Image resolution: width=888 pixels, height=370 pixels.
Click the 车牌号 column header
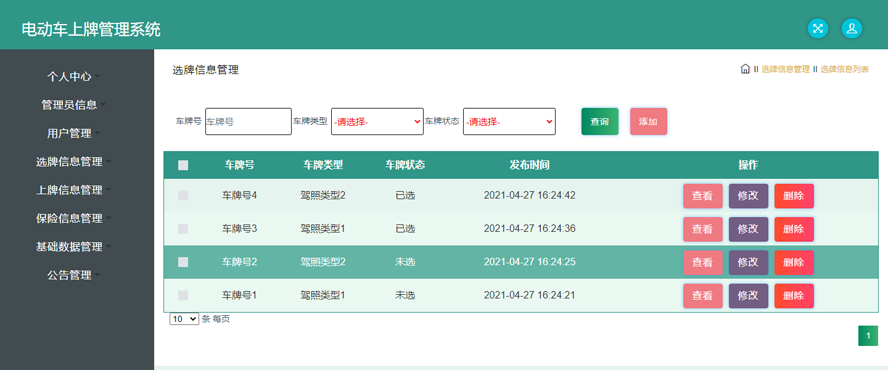click(240, 165)
